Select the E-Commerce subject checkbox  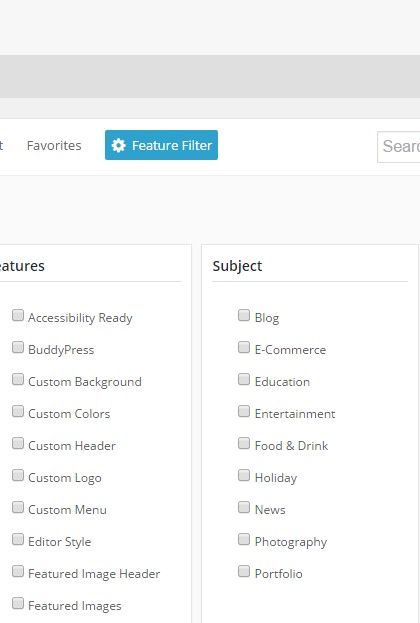244,347
